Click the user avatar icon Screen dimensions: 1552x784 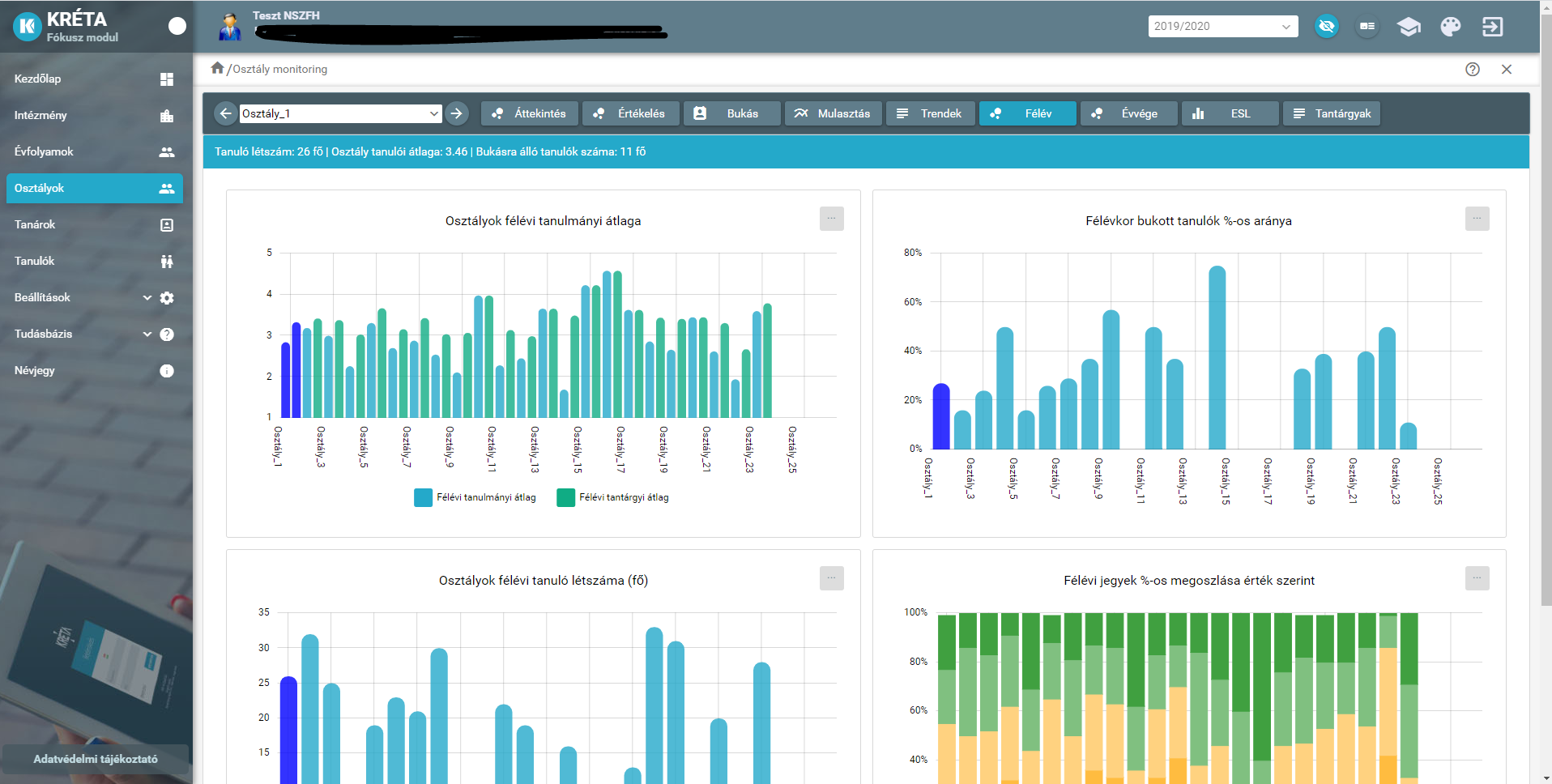pyautogui.click(x=230, y=27)
